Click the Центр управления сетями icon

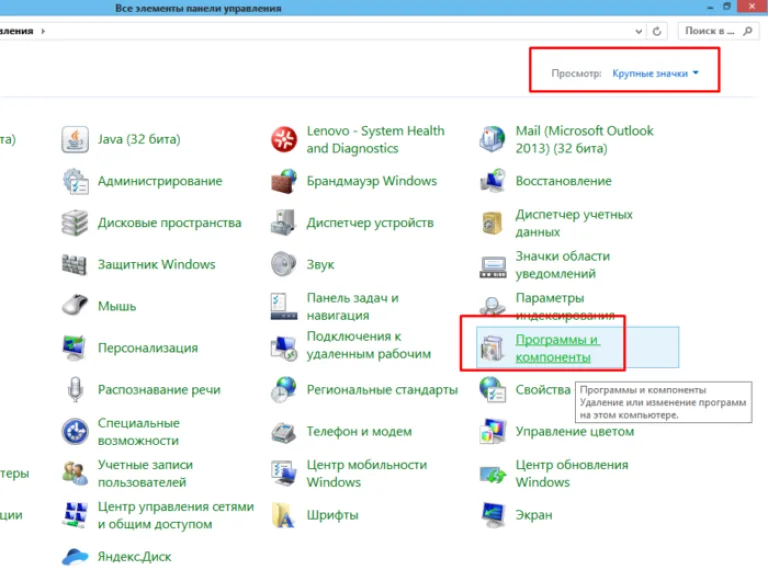[x=75, y=515]
